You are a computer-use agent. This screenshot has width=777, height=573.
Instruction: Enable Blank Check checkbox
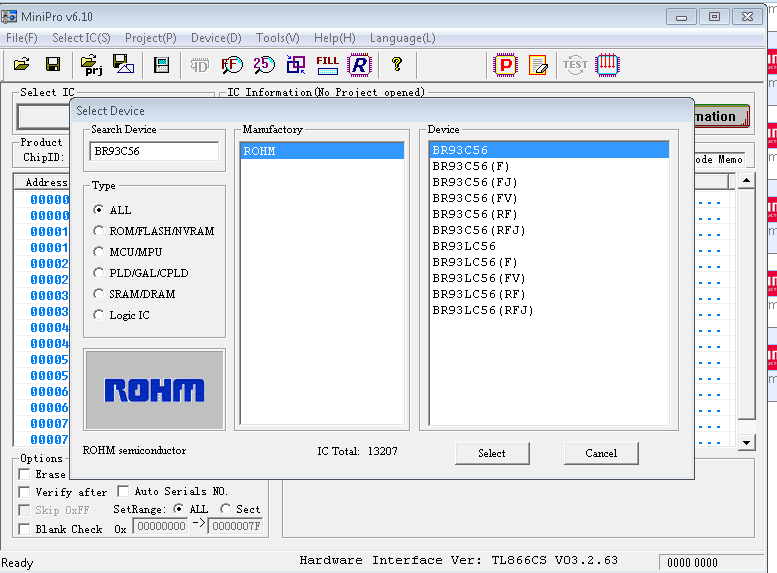tap(24, 529)
